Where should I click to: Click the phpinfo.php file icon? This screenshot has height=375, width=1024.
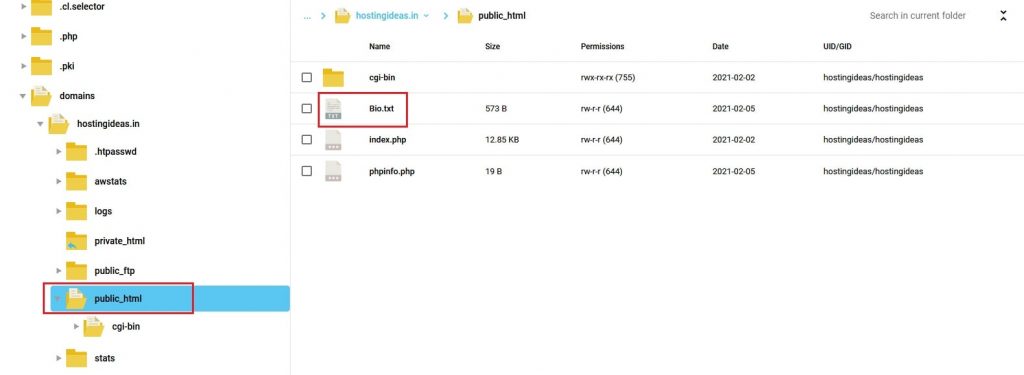coord(333,171)
